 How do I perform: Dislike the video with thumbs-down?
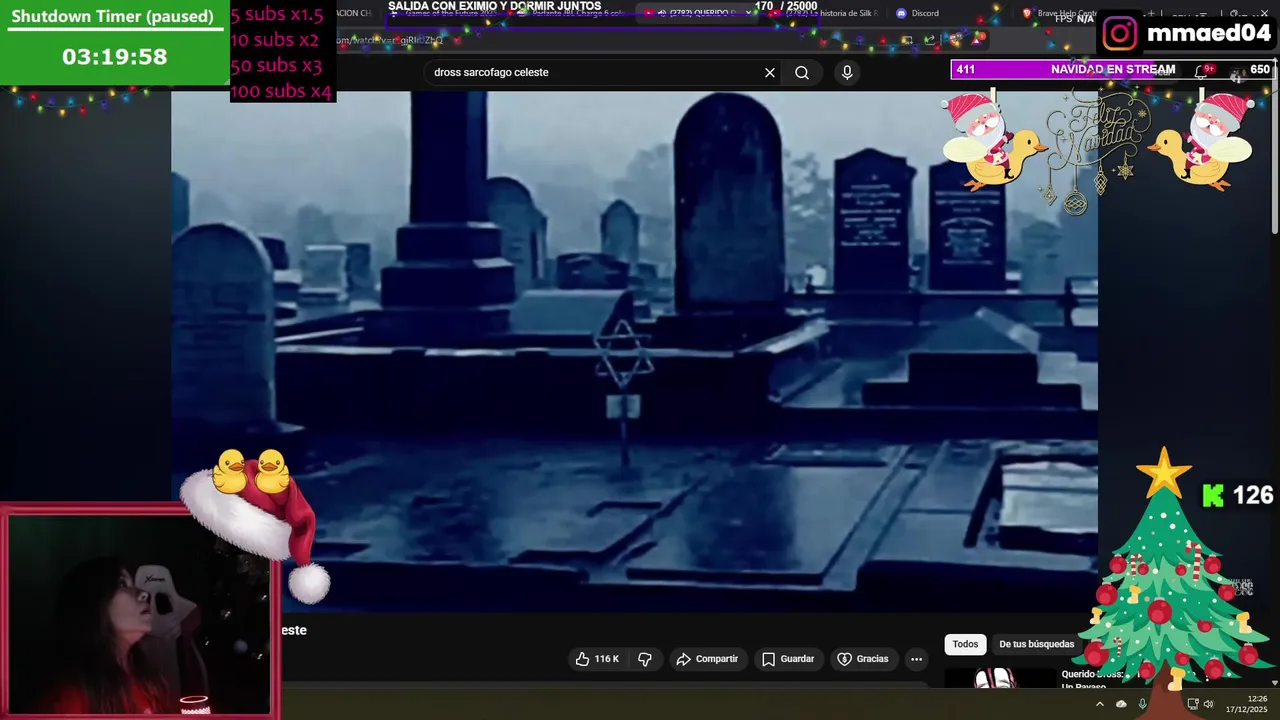[645, 659]
